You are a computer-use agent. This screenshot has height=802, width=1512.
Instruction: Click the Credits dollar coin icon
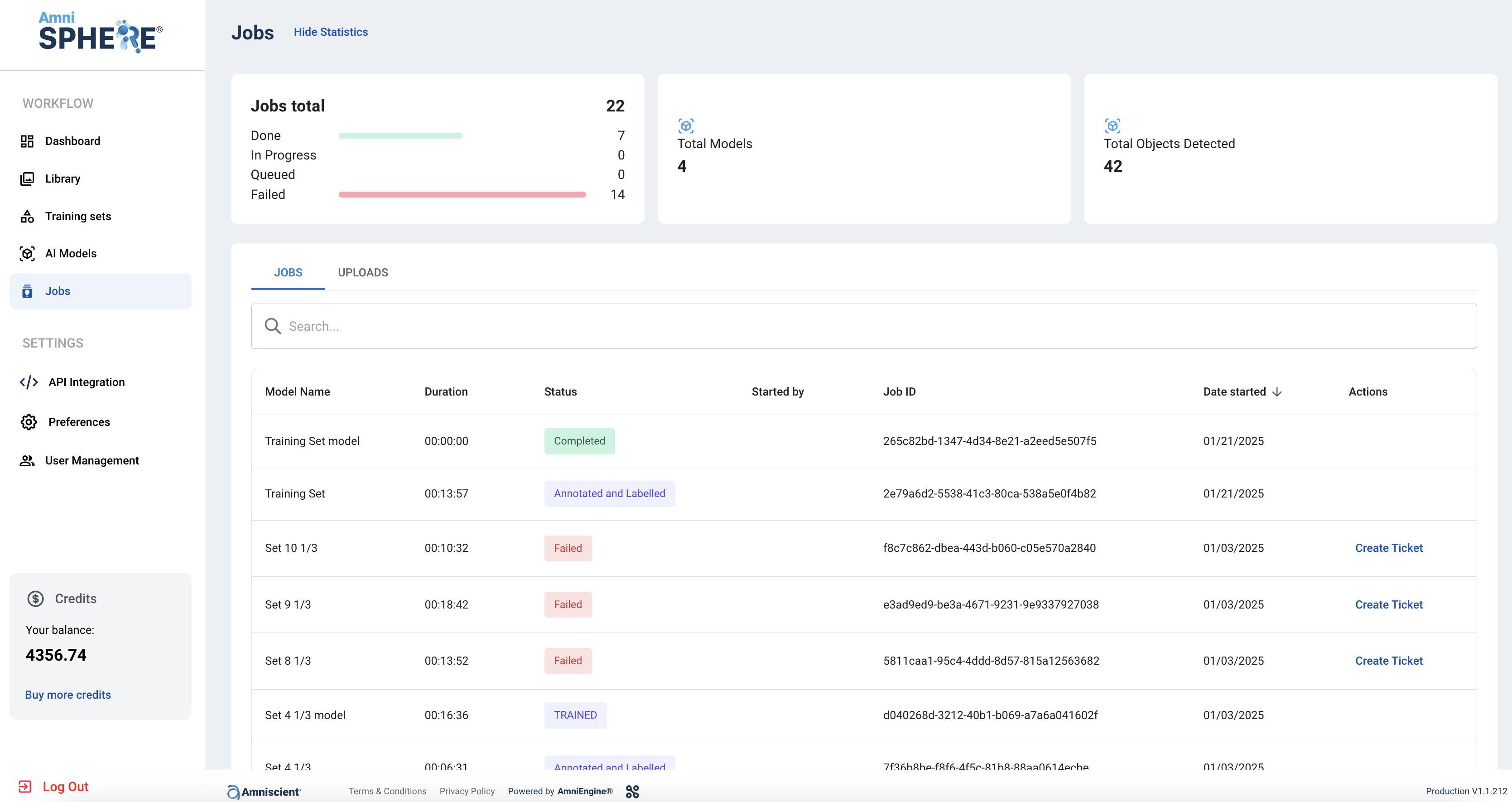[x=36, y=598]
